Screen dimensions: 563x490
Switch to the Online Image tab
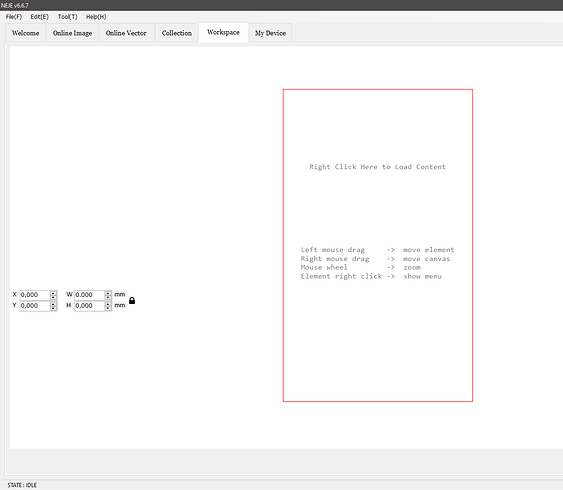(73, 33)
